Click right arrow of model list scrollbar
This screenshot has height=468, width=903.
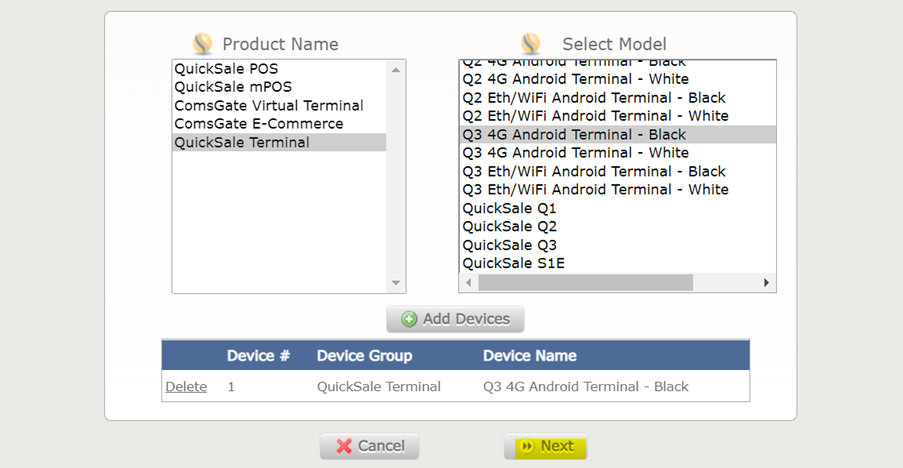[x=766, y=283]
